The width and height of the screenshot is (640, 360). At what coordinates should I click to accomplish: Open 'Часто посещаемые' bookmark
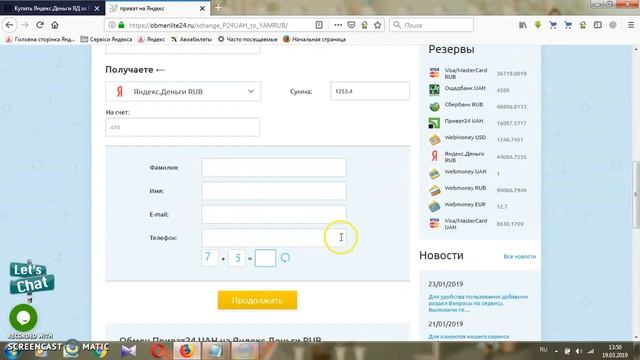tap(247, 39)
